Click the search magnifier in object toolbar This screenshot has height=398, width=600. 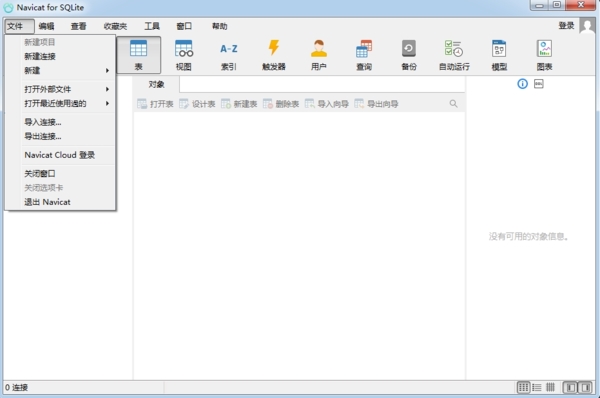[x=453, y=104]
